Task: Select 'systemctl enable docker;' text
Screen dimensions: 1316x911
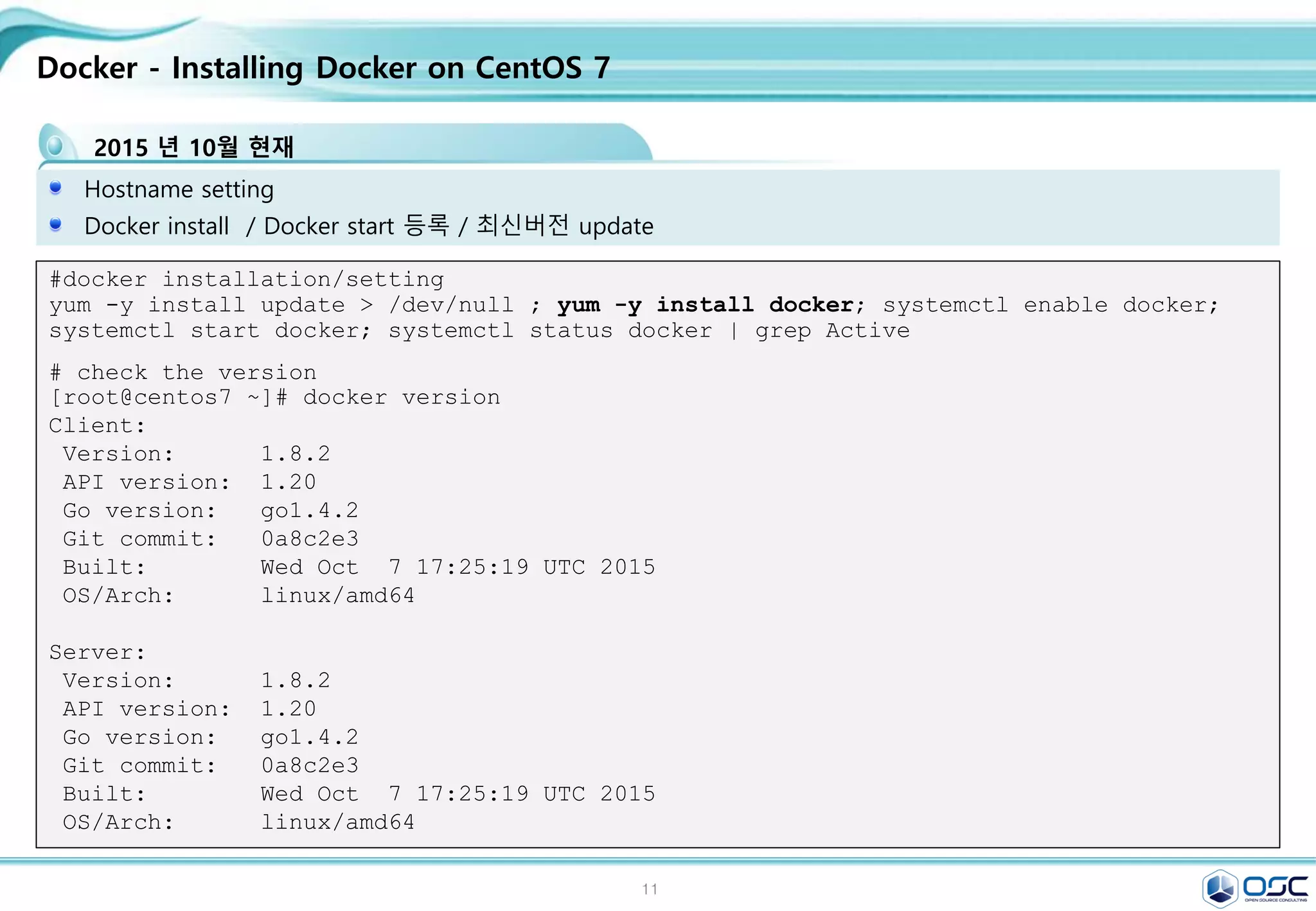Action: [x=1051, y=305]
